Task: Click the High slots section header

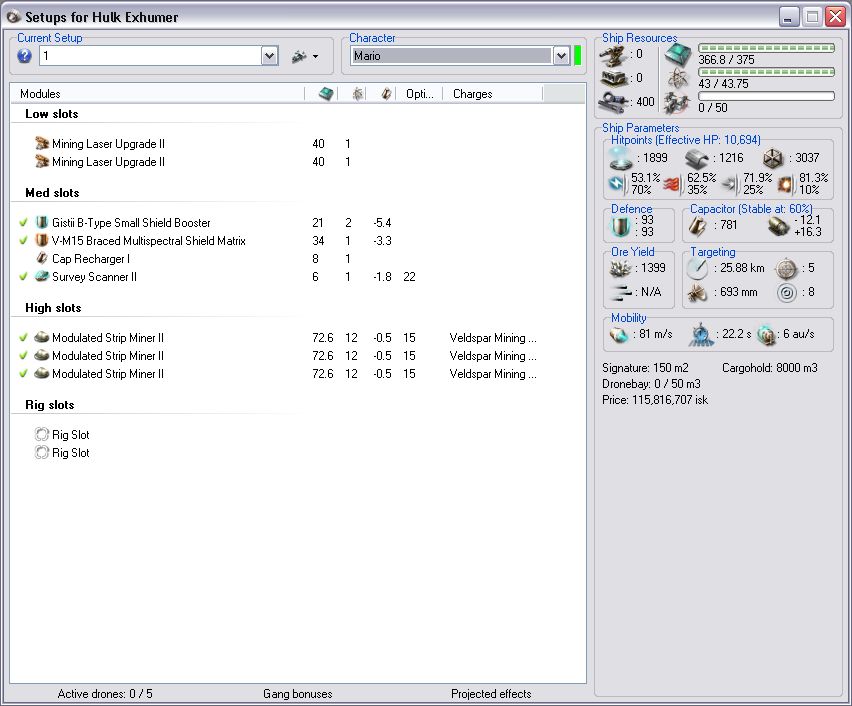Action: (x=53, y=308)
